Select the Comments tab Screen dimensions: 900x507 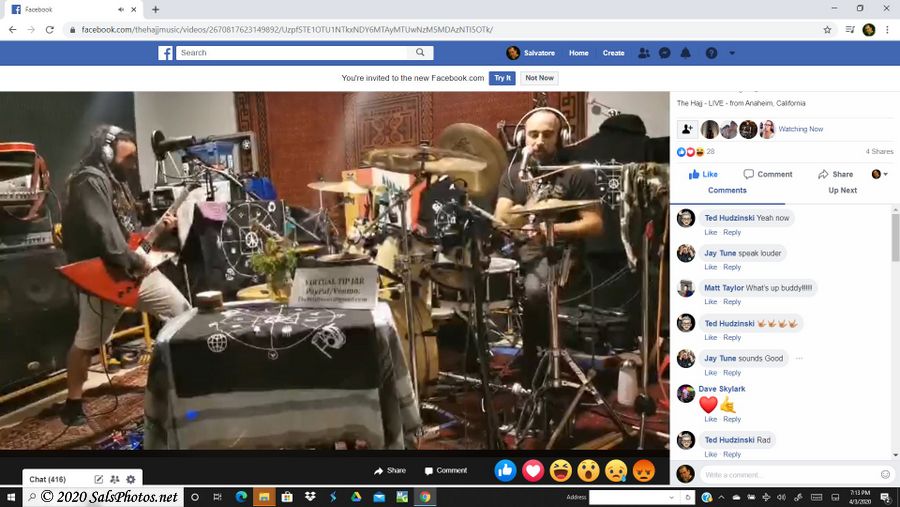click(727, 190)
